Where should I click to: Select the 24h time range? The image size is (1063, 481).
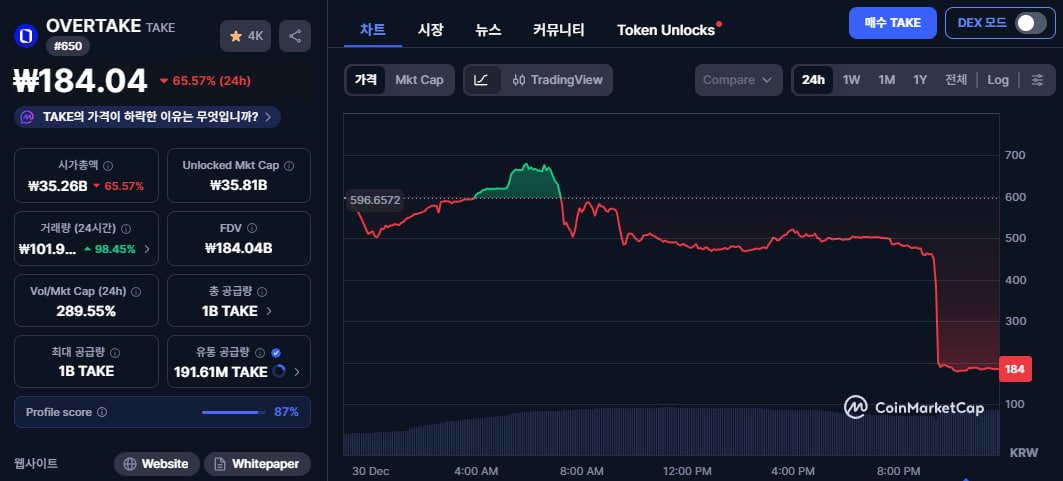click(x=813, y=80)
